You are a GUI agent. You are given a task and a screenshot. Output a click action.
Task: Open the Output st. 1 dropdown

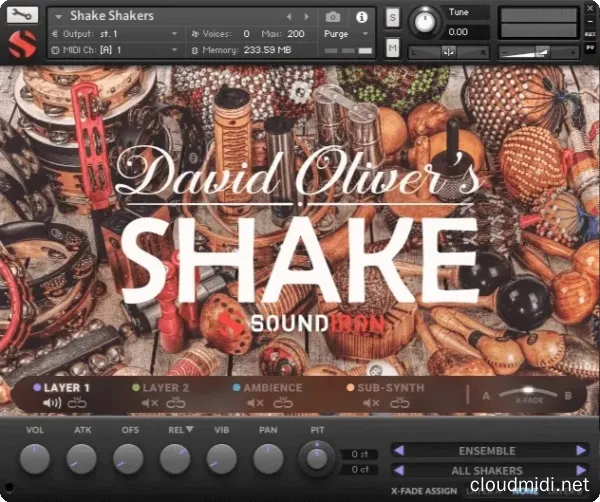(x=115, y=33)
